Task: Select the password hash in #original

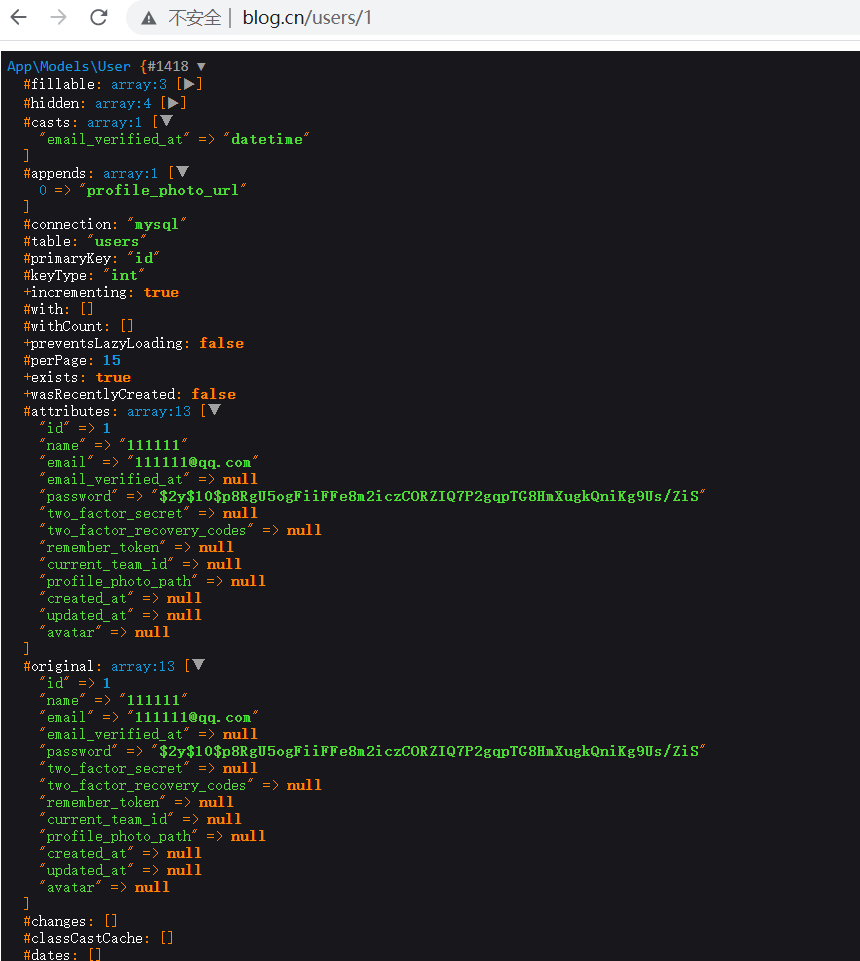Action: click(428, 751)
